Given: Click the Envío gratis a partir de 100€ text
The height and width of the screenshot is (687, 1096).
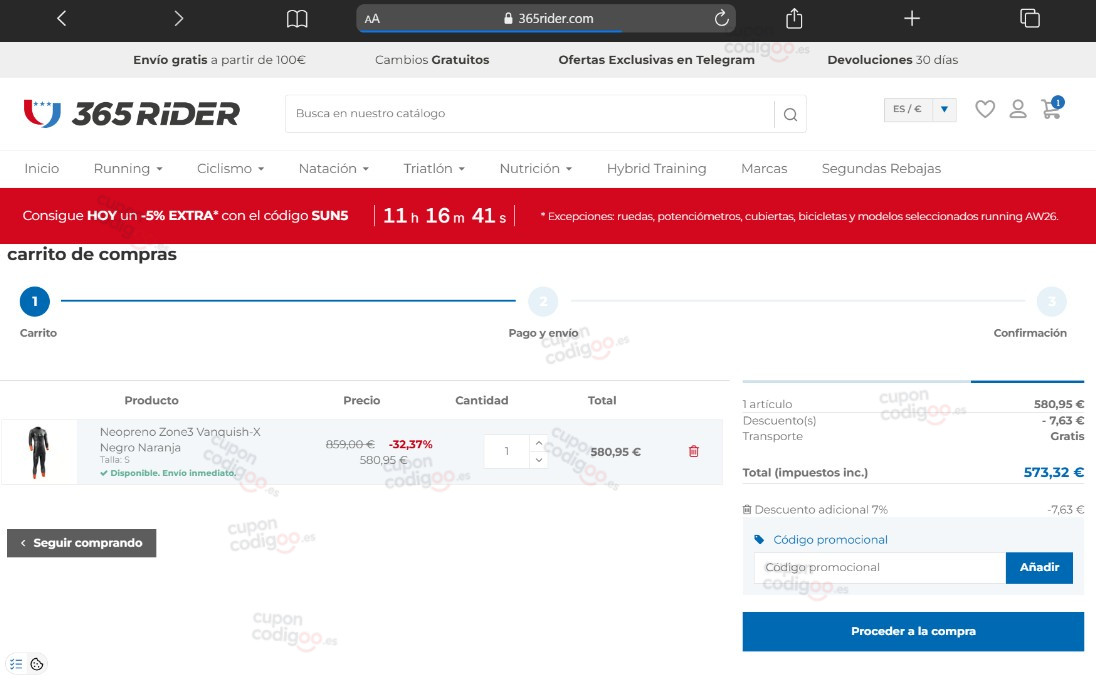Looking at the screenshot, I should [219, 60].
